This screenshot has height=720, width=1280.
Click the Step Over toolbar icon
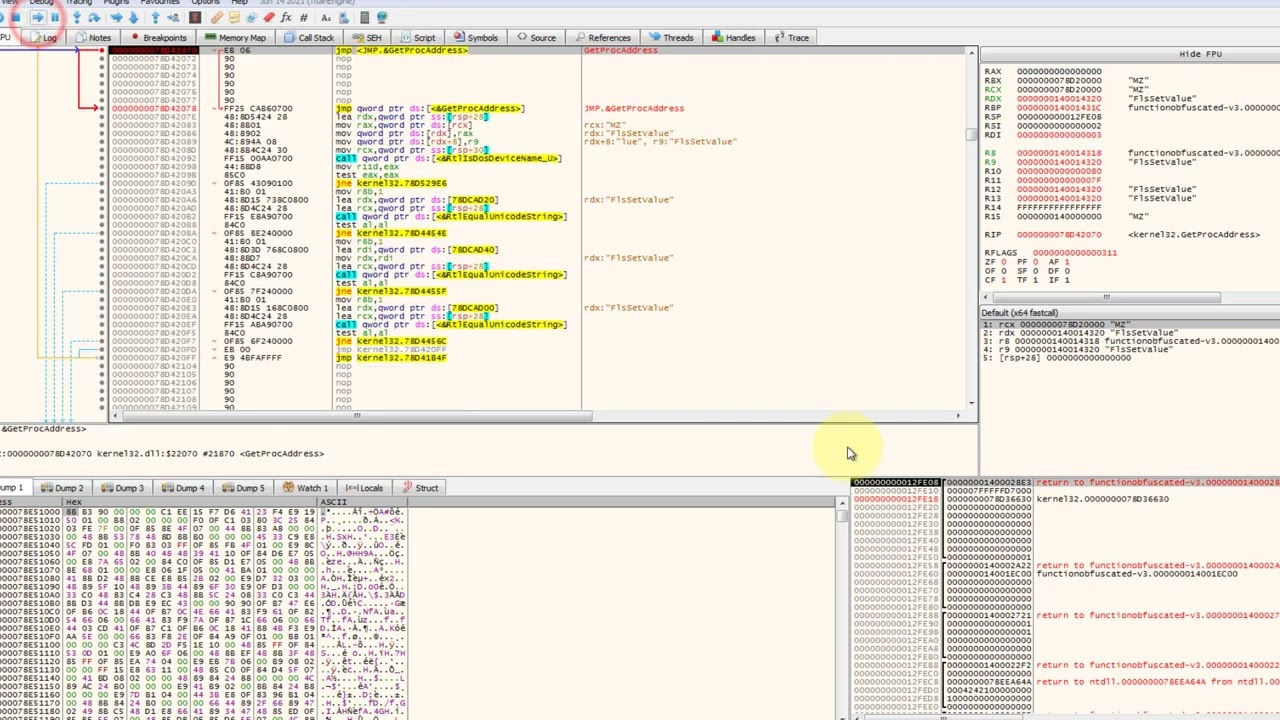tap(94, 17)
